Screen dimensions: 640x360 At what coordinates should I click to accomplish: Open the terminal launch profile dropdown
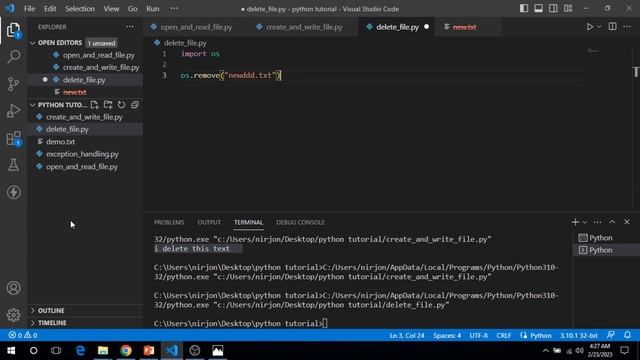click(x=585, y=222)
